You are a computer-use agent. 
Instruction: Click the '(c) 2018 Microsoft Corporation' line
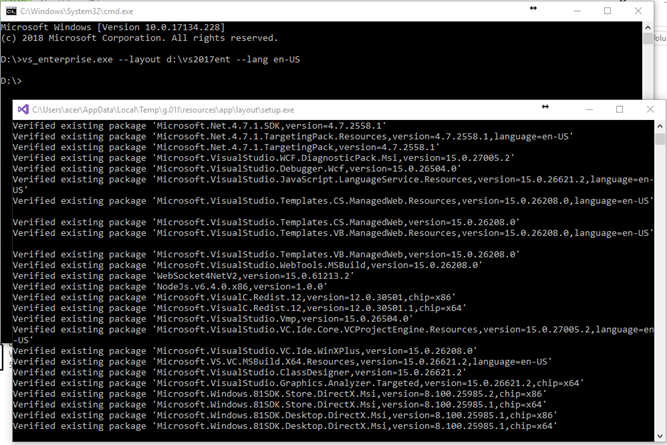139,38
